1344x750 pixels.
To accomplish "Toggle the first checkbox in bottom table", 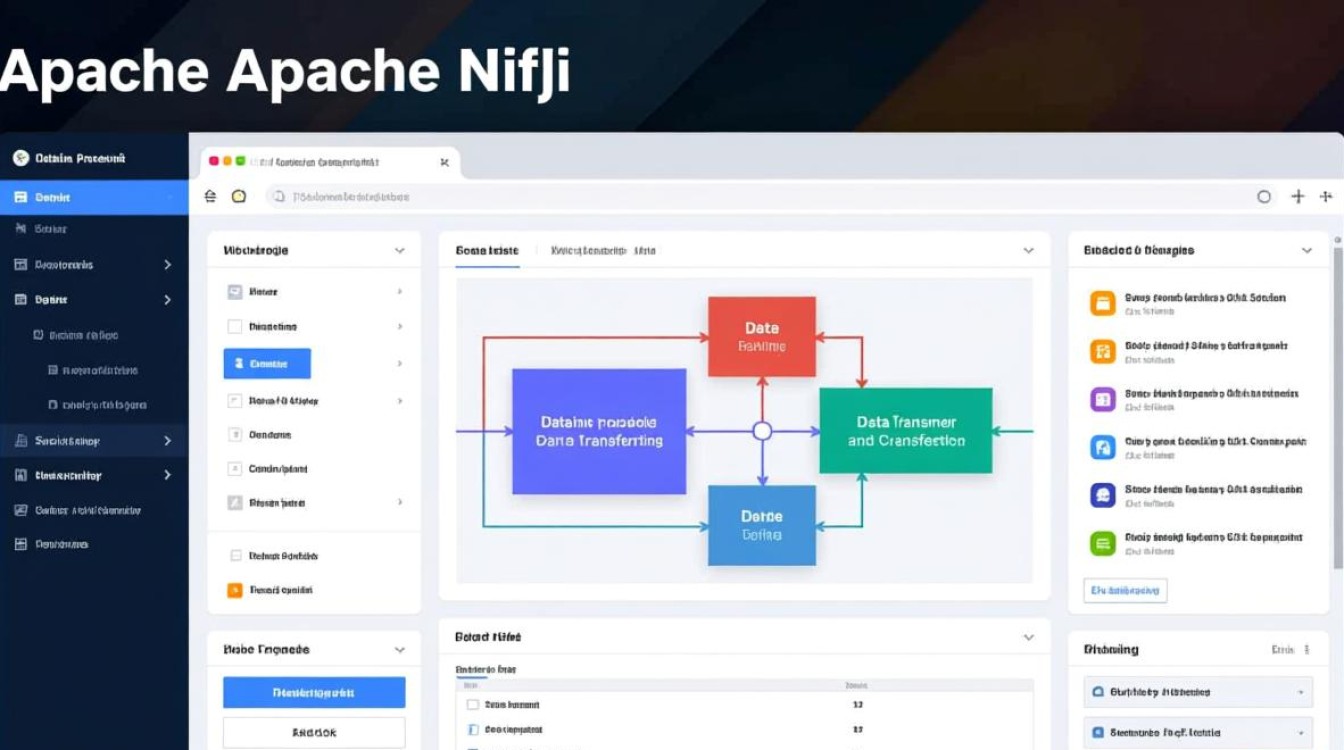I will click(x=473, y=705).
